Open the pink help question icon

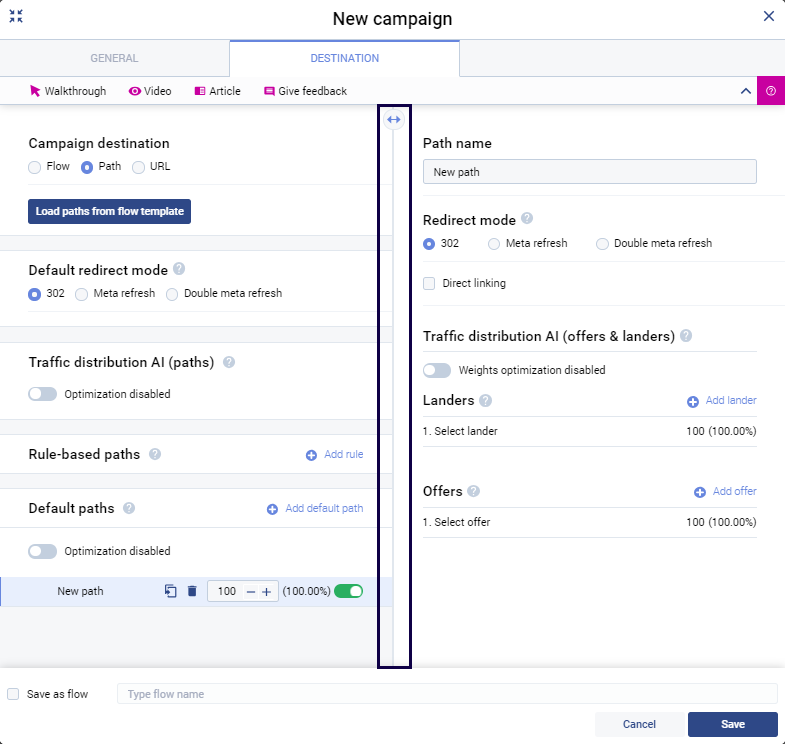pyautogui.click(x=771, y=91)
